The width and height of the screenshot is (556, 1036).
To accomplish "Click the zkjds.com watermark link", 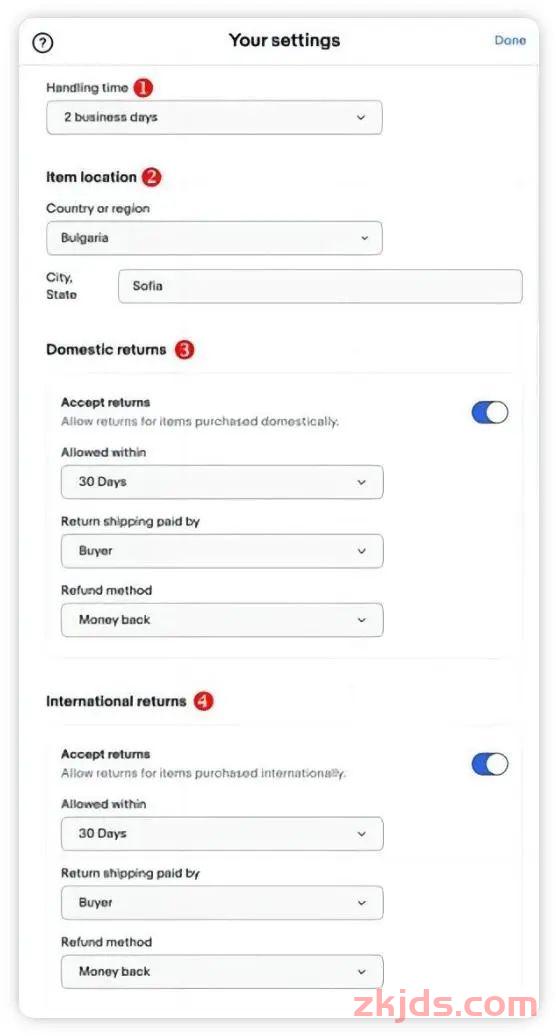I will click(445, 1006).
